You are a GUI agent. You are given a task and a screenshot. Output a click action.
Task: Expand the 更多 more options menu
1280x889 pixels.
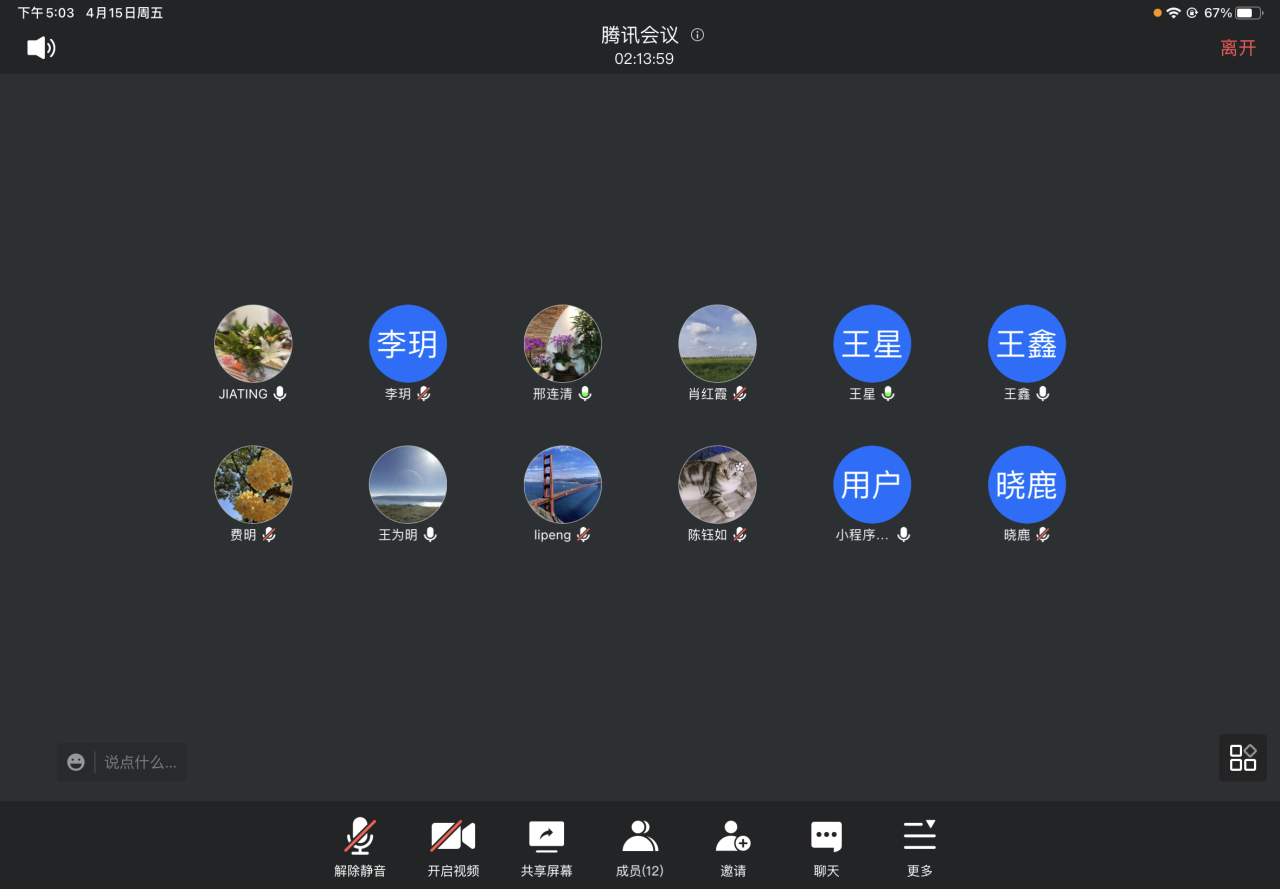(x=919, y=846)
